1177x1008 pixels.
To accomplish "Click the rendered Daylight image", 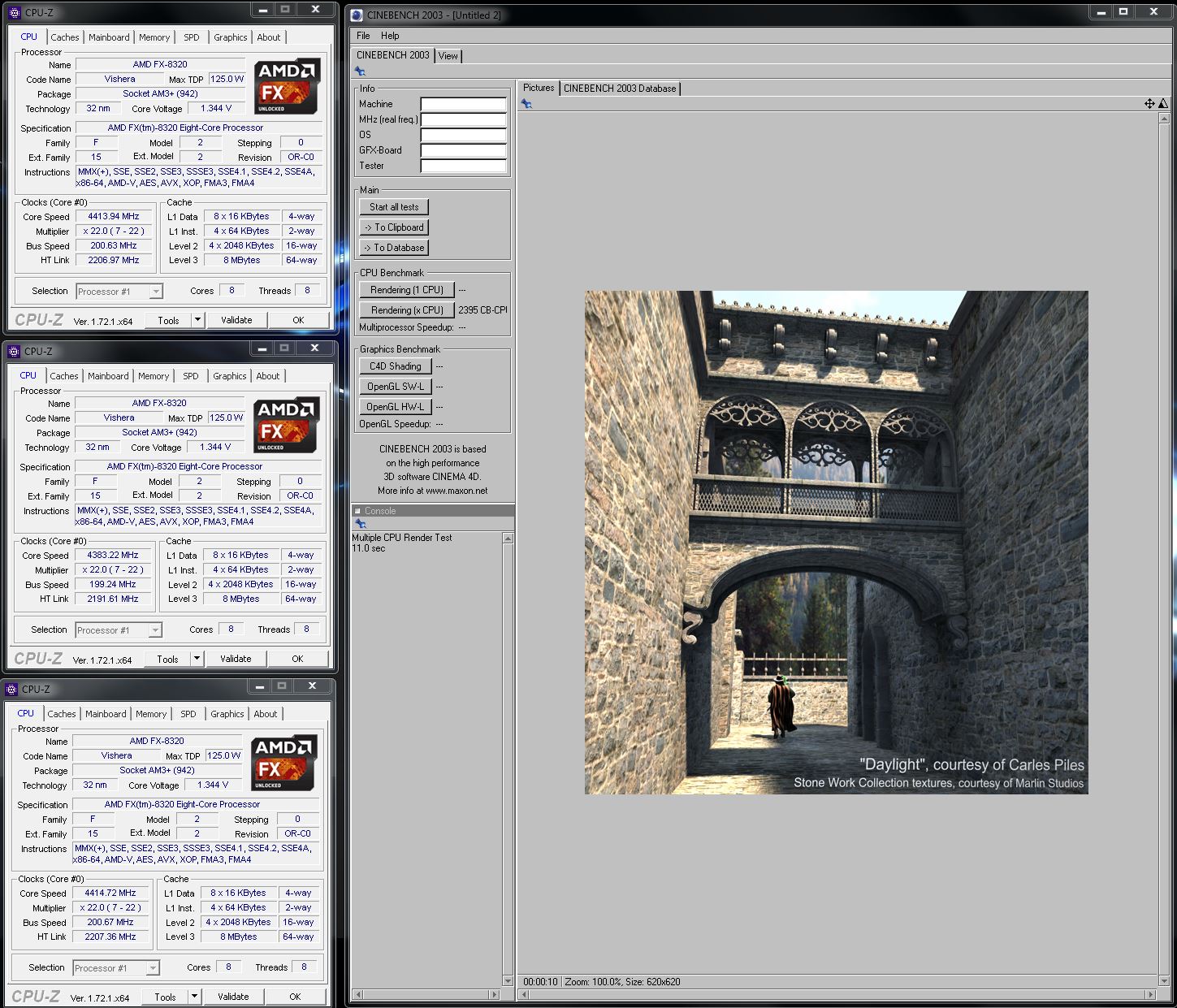I will [836, 543].
